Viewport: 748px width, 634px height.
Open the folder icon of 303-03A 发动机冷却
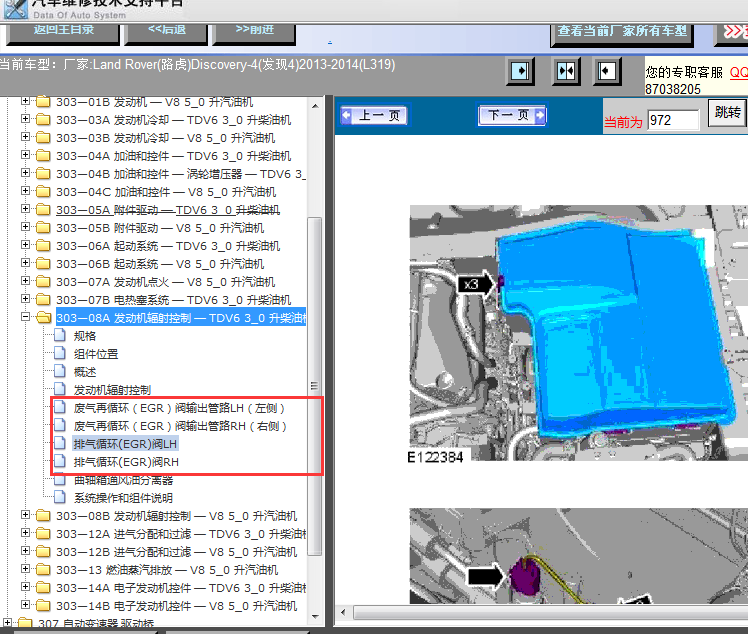coord(43,120)
